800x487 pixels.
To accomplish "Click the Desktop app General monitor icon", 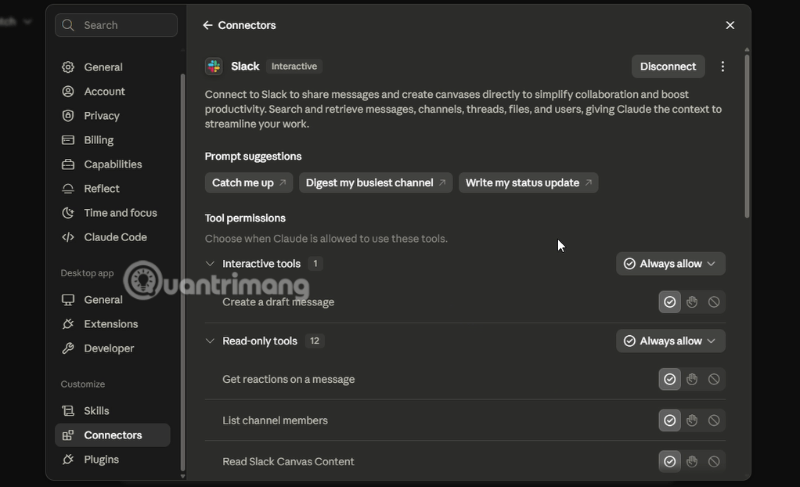I will tap(68, 300).
